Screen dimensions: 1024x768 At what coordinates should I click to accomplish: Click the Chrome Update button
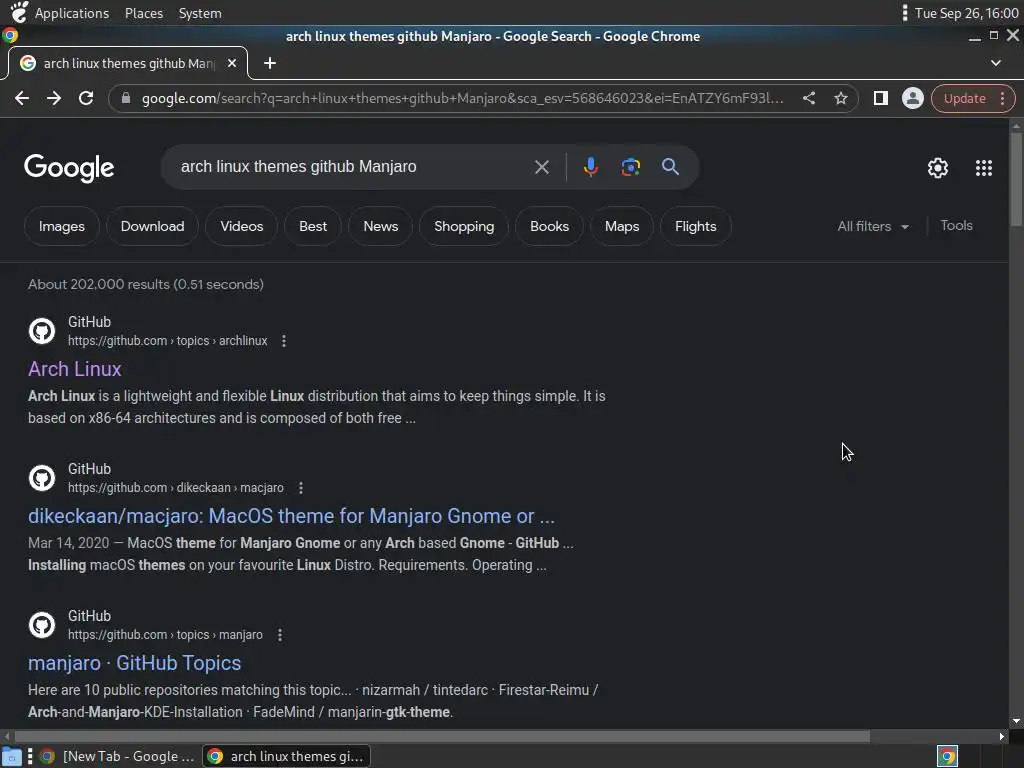coord(964,98)
